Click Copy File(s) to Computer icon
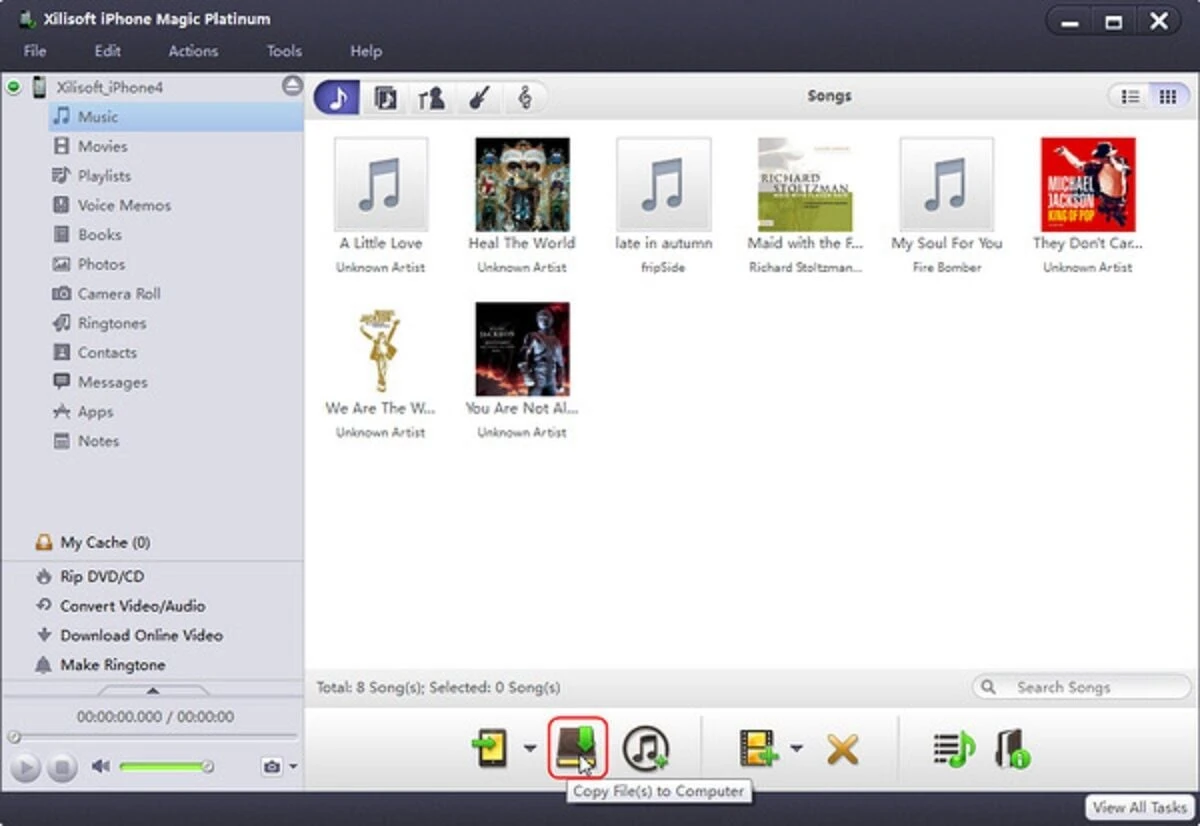This screenshot has width=1200, height=826. (x=578, y=748)
